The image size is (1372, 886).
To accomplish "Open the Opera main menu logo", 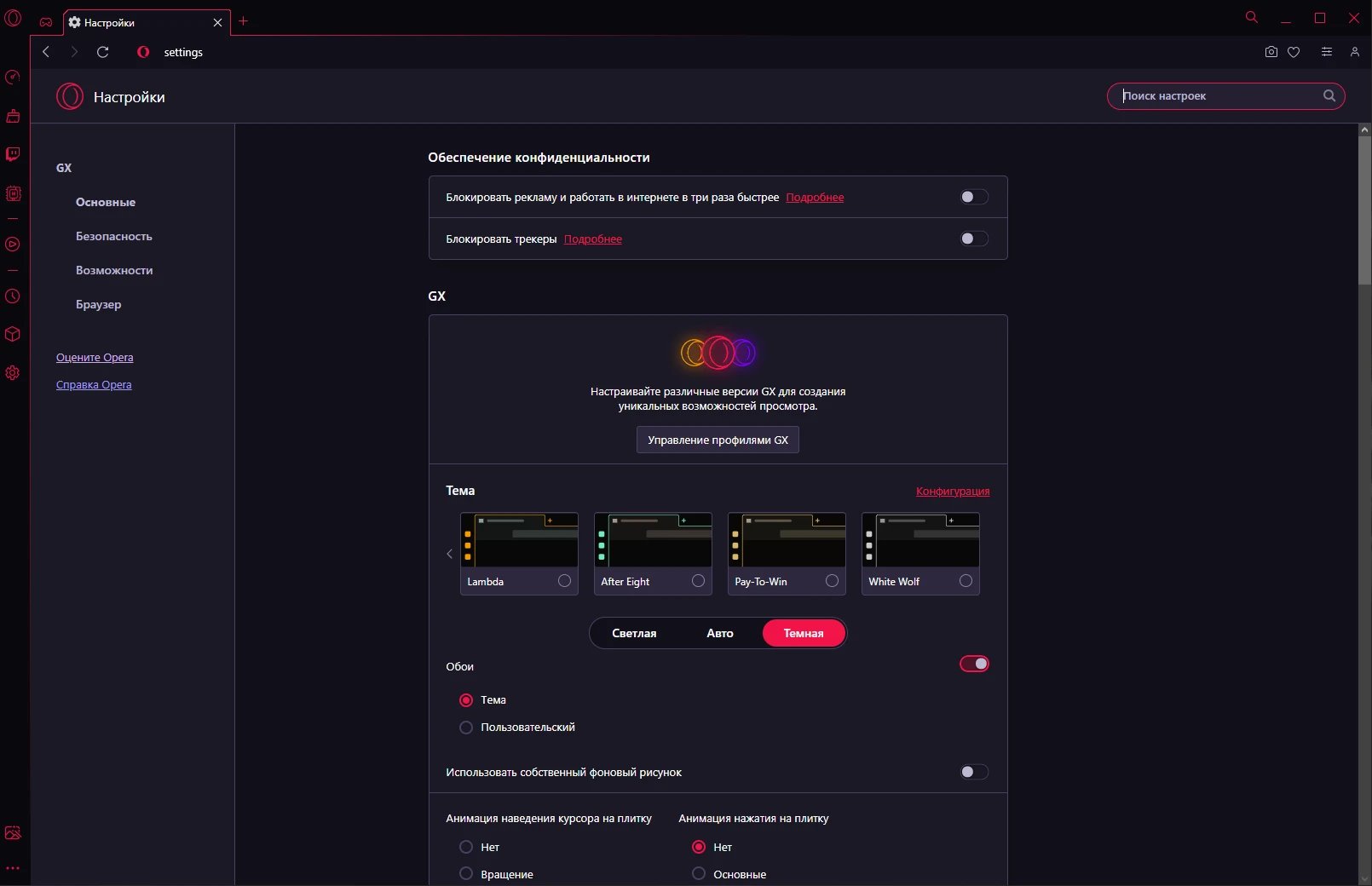I will pos(13,18).
